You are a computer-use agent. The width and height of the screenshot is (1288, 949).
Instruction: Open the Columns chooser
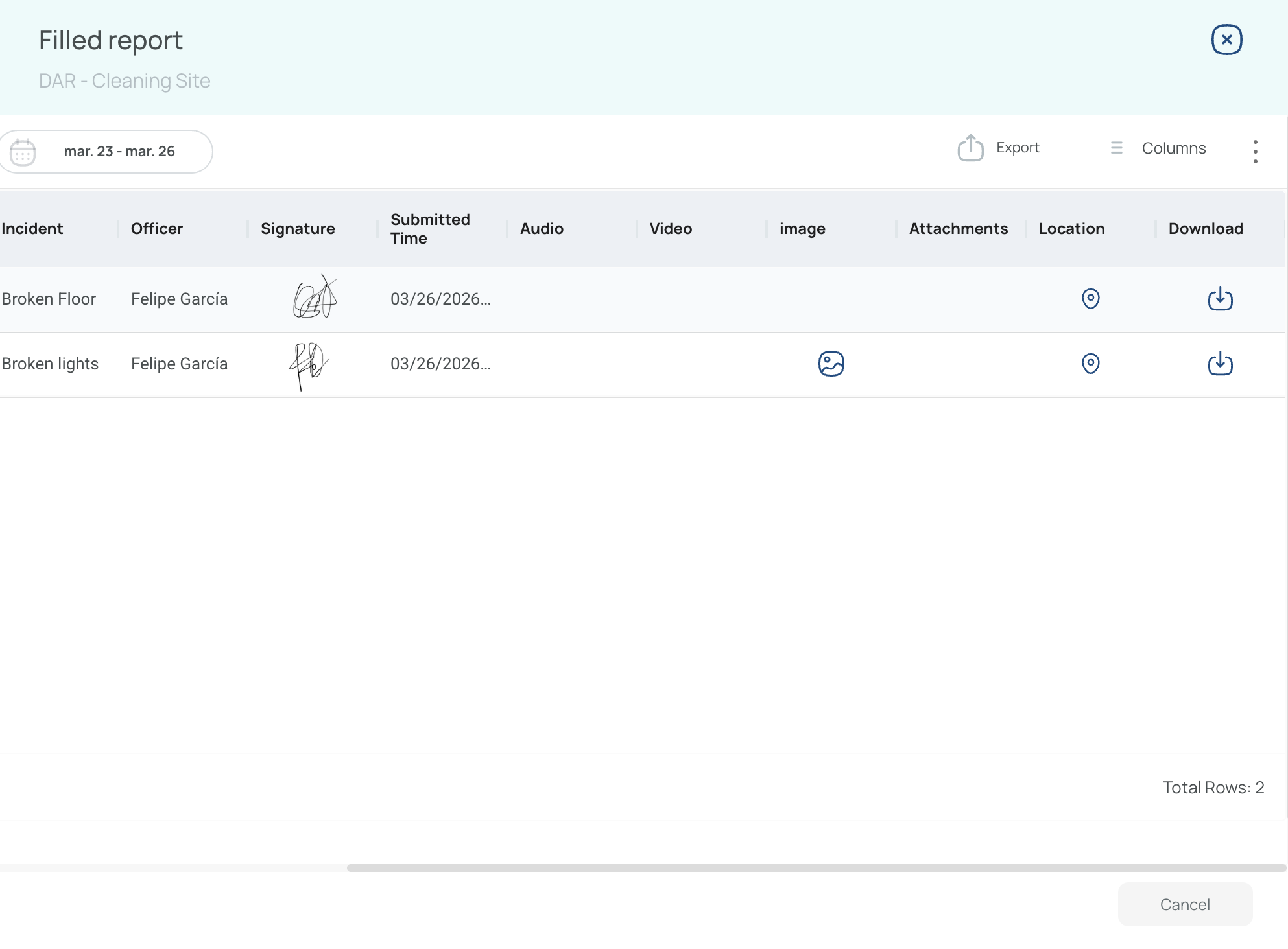coord(1158,148)
